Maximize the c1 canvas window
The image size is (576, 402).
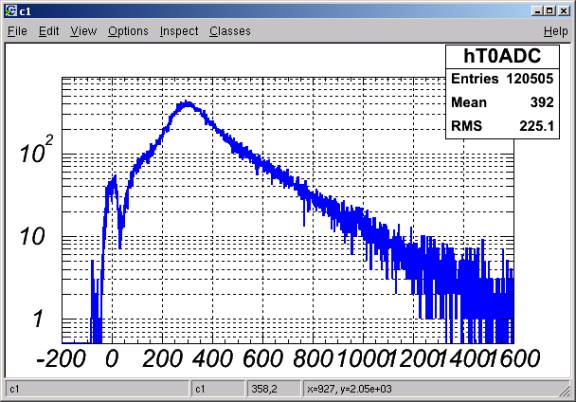[550, 11]
